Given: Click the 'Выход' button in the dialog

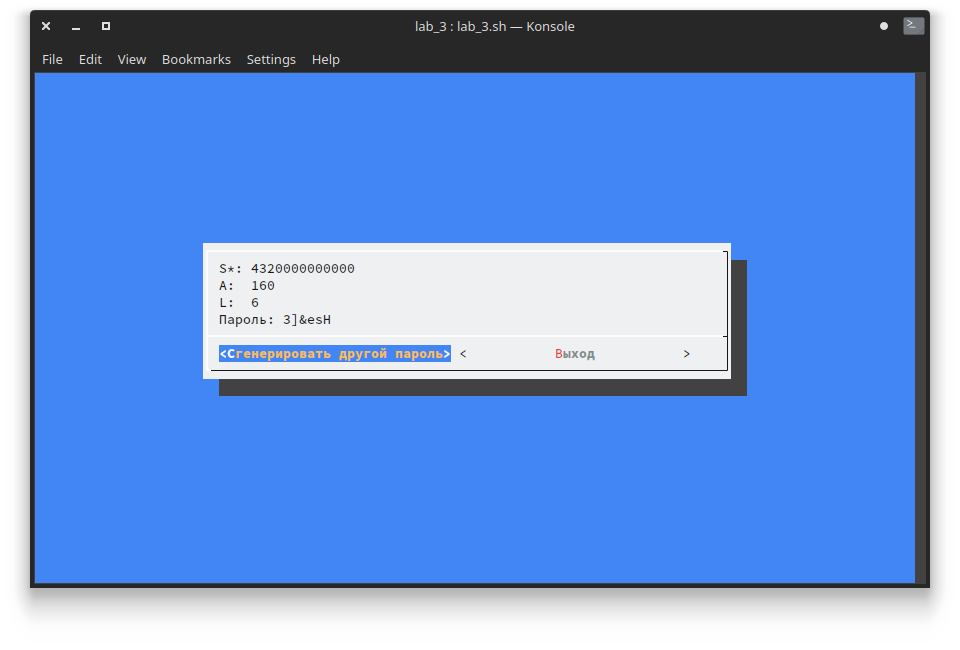Looking at the screenshot, I should pyautogui.click(x=575, y=354).
